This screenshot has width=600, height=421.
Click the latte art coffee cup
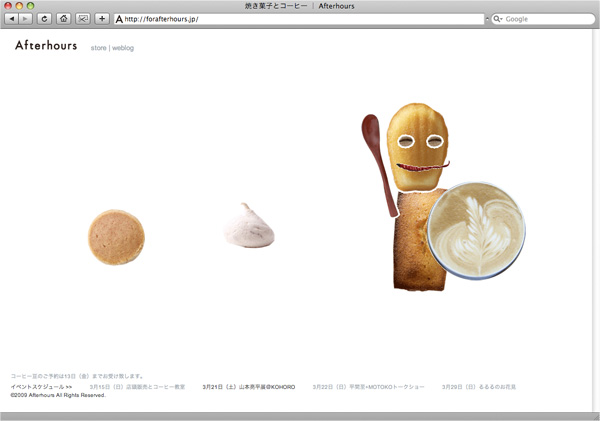476,231
